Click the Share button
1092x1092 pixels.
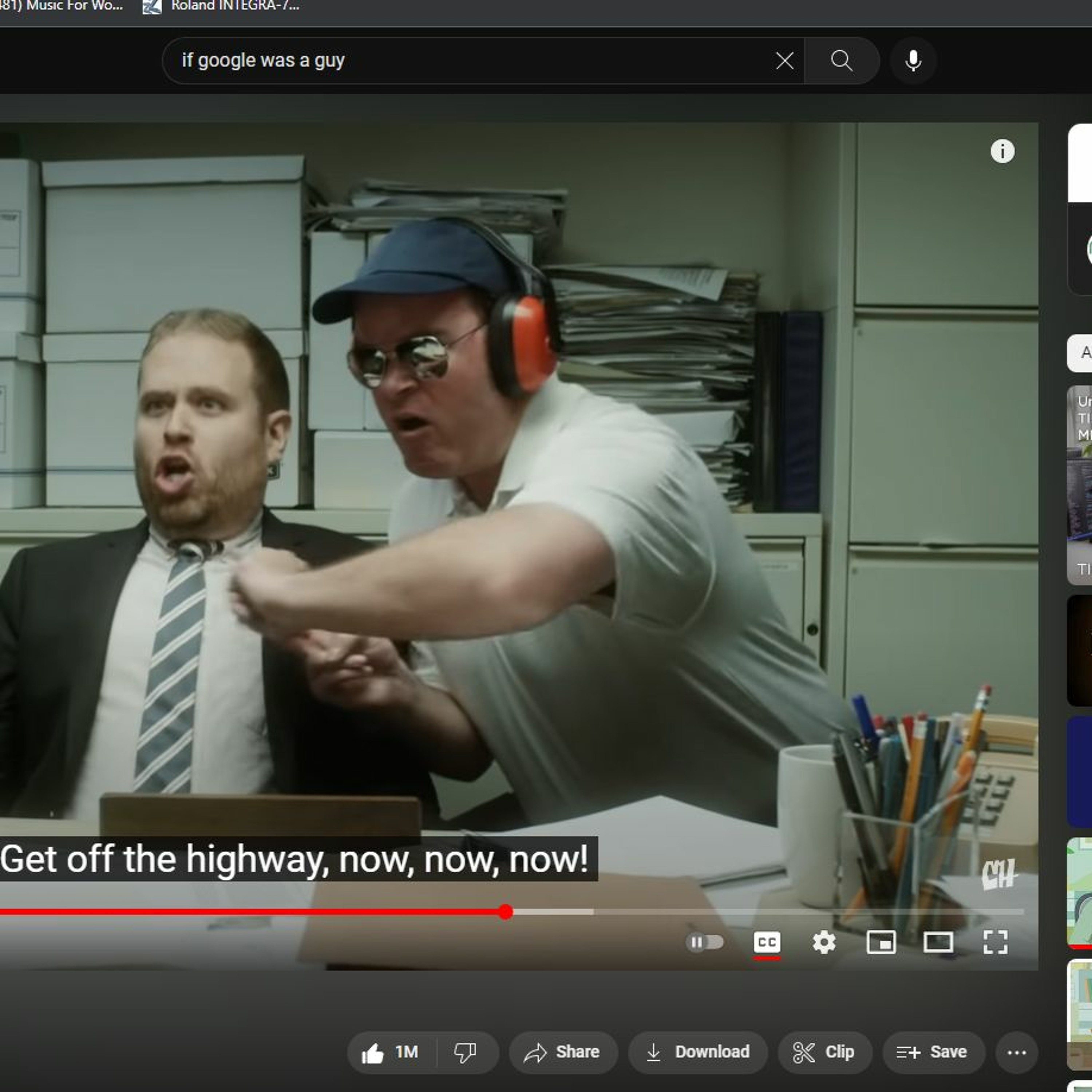click(x=563, y=1052)
